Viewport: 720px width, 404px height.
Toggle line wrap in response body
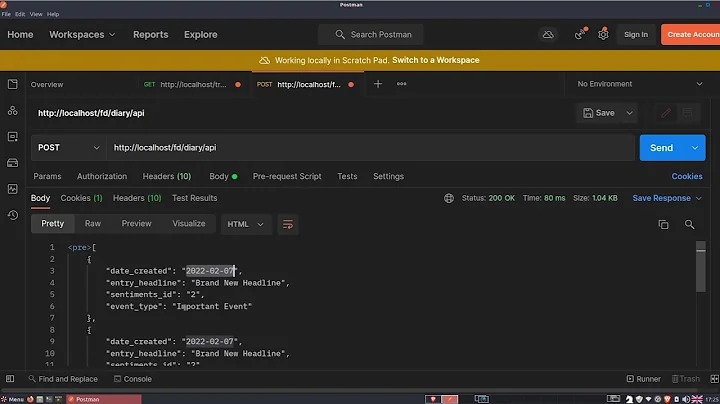pyautogui.click(x=288, y=224)
